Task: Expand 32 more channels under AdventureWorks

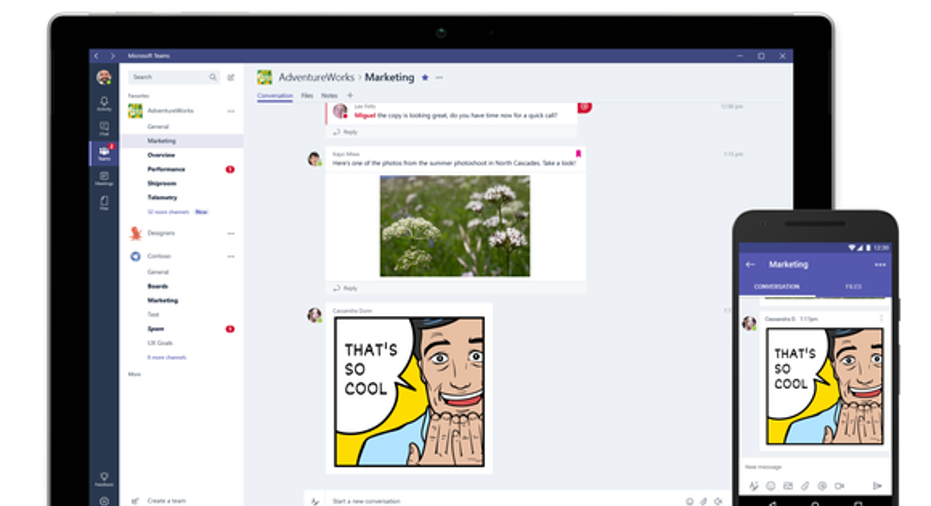Action: point(168,212)
